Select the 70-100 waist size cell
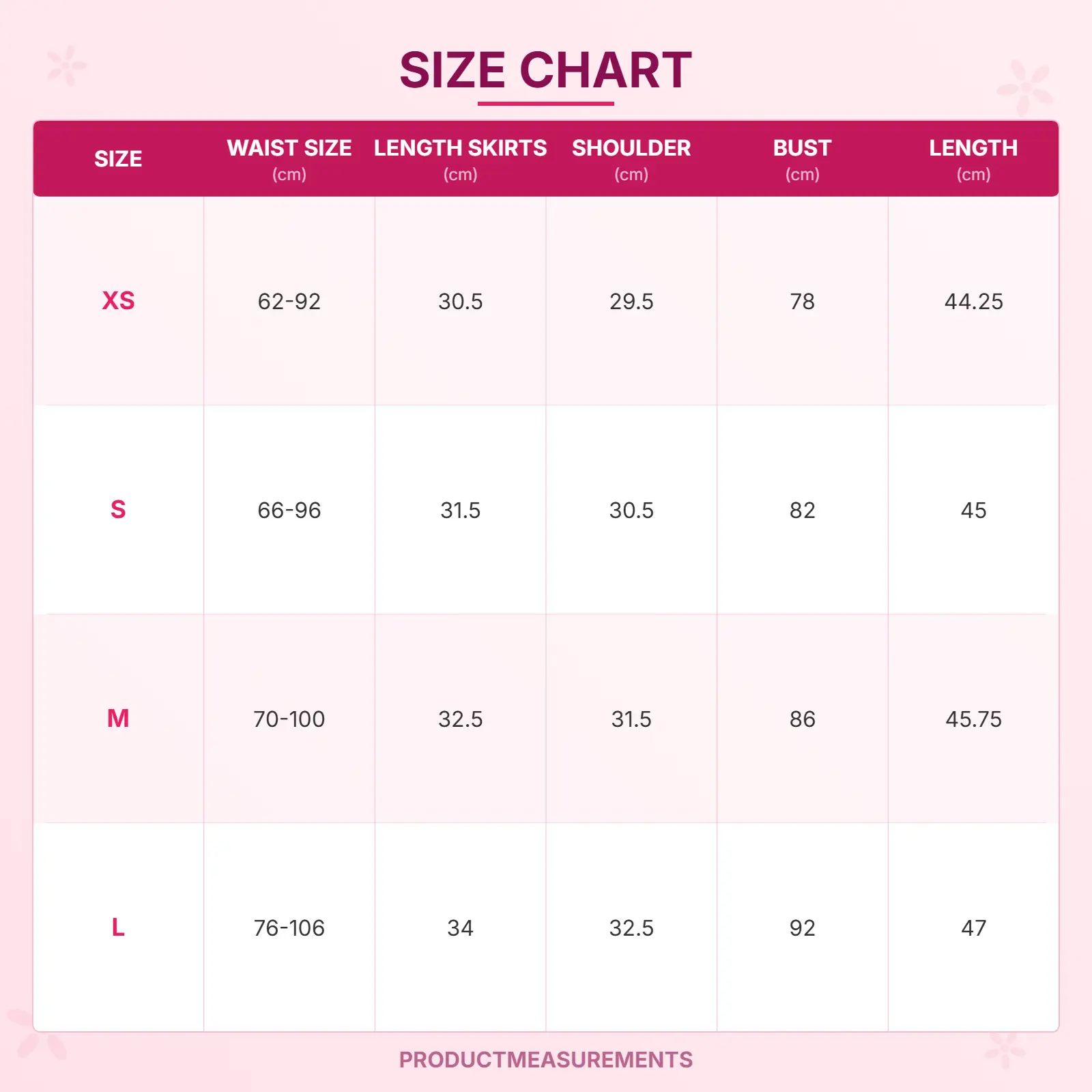Screen dimensions: 1092x1092 [289, 719]
